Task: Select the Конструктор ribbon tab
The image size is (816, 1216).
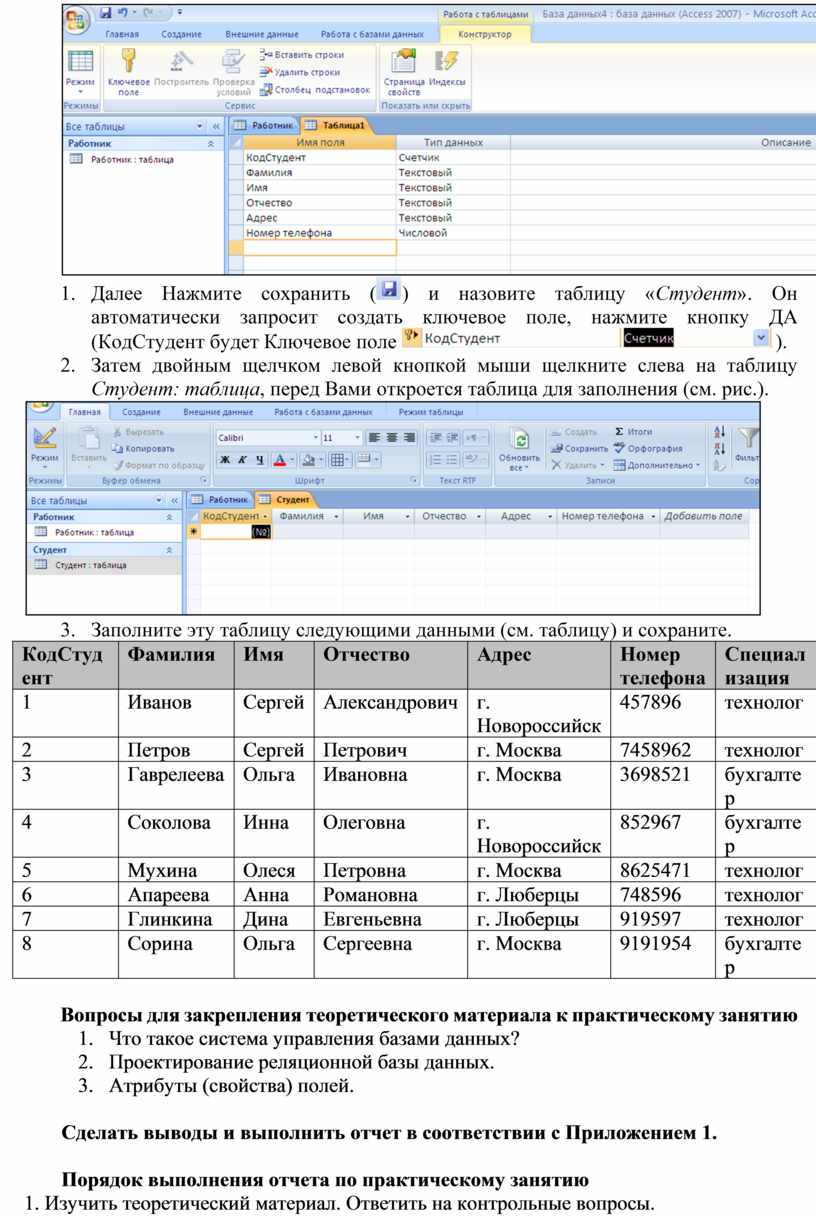Action: coord(485,34)
